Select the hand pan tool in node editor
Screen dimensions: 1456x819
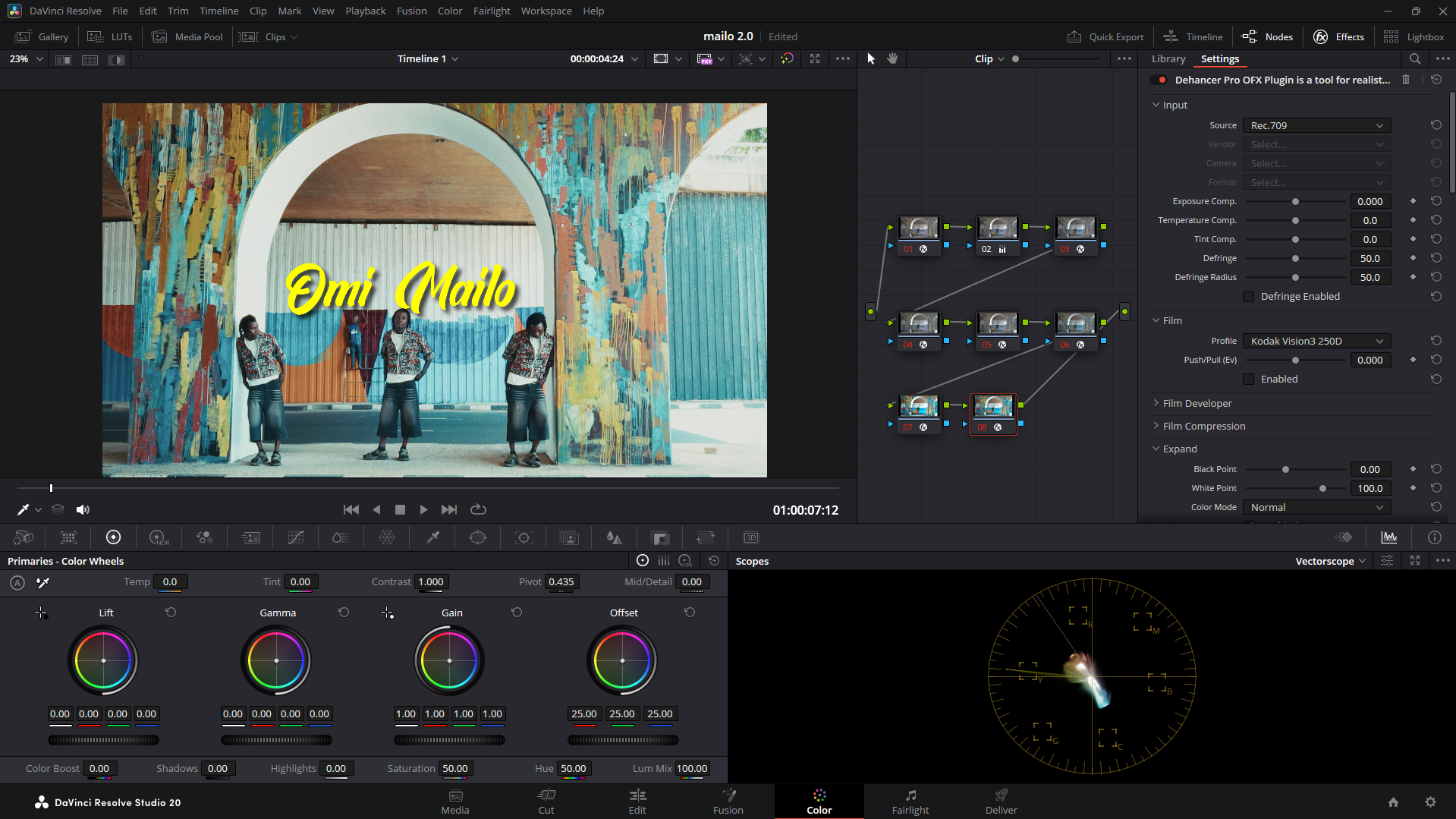pos(892,58)
